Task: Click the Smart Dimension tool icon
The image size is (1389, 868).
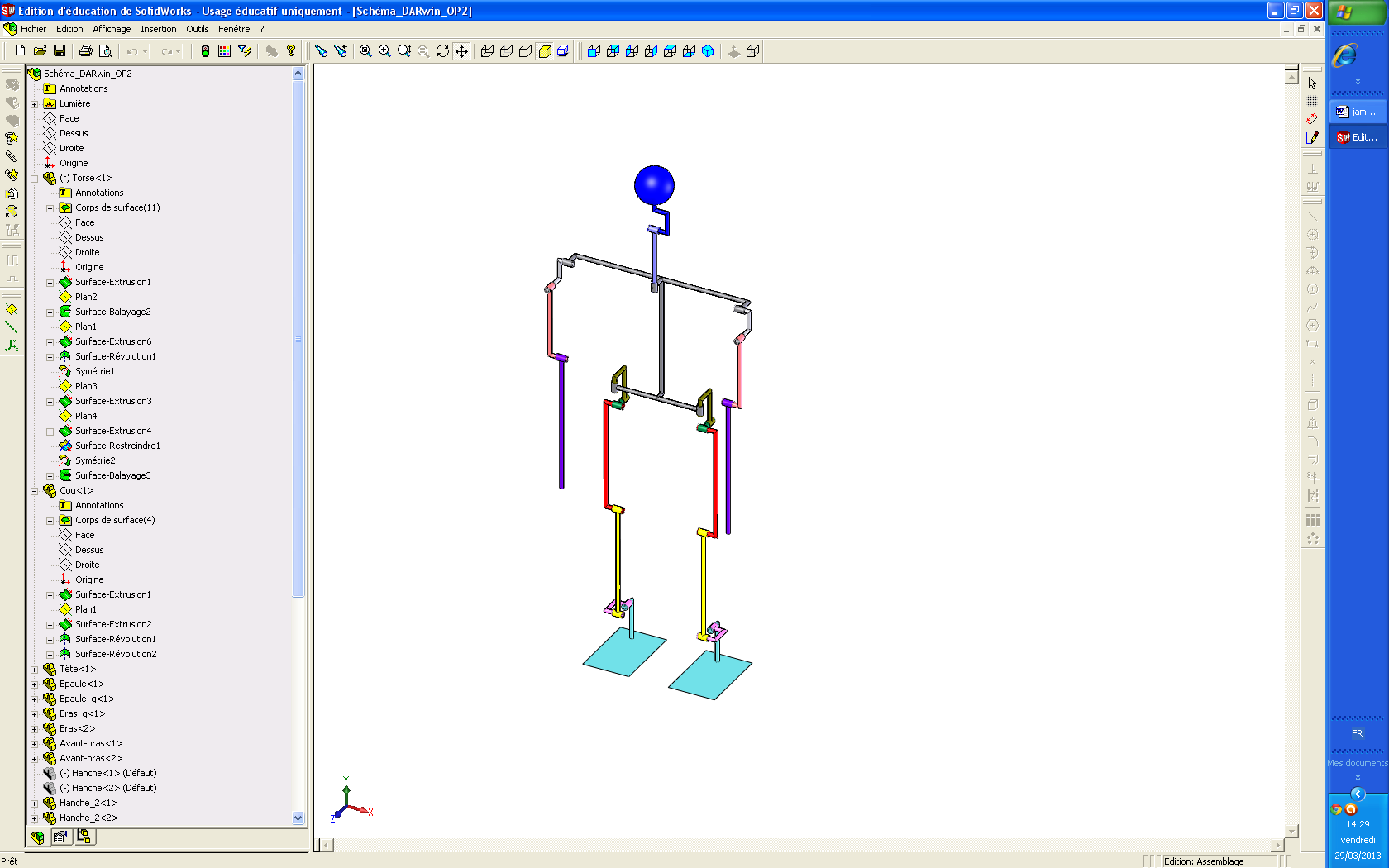Action: (x=1312, y=119)
